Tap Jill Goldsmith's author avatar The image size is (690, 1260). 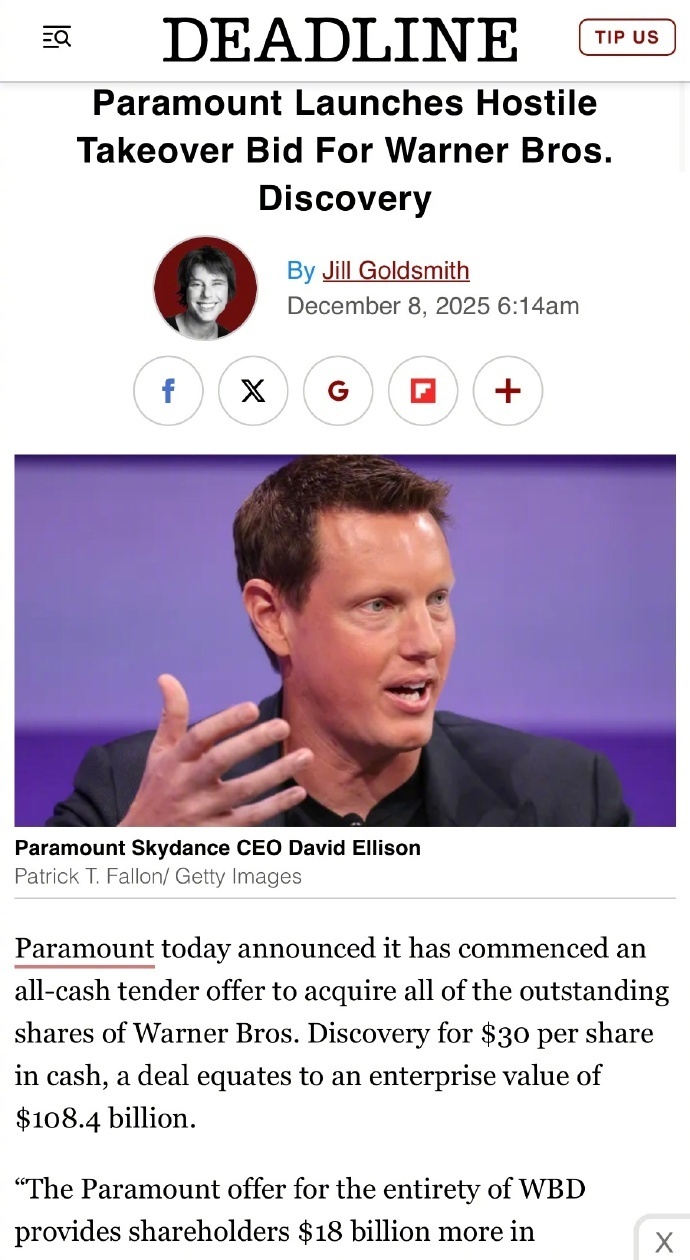click(205, 288)
